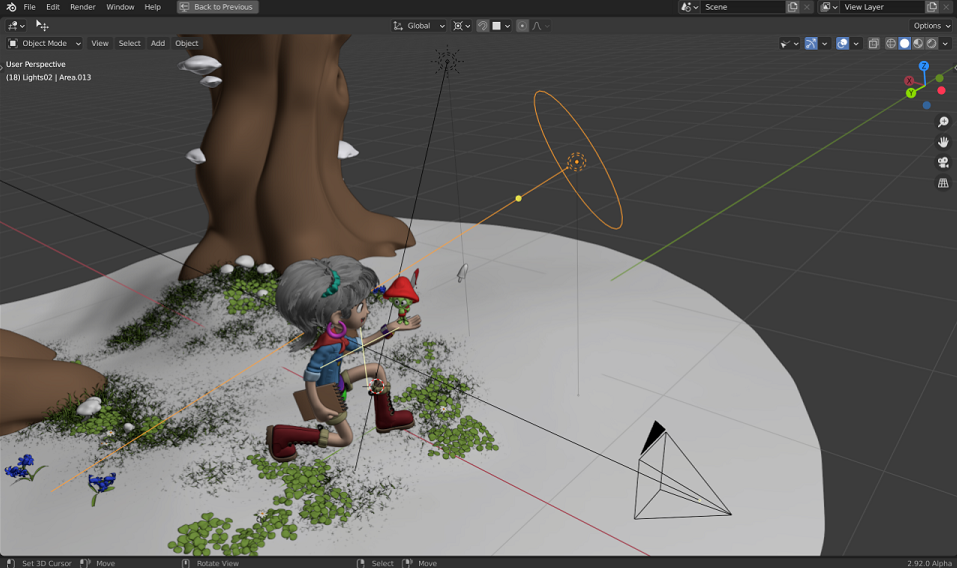Click the zoom magnifier viewport icon

943,122
